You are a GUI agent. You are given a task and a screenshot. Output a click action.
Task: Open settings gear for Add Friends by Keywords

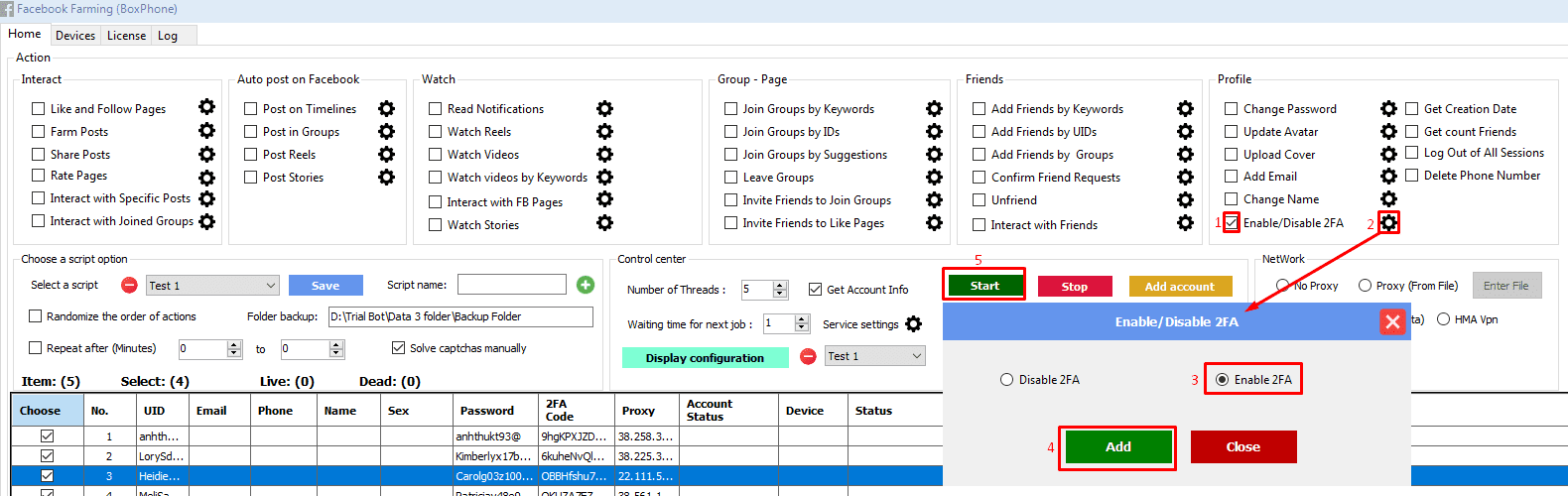(x=1185, y=108)
